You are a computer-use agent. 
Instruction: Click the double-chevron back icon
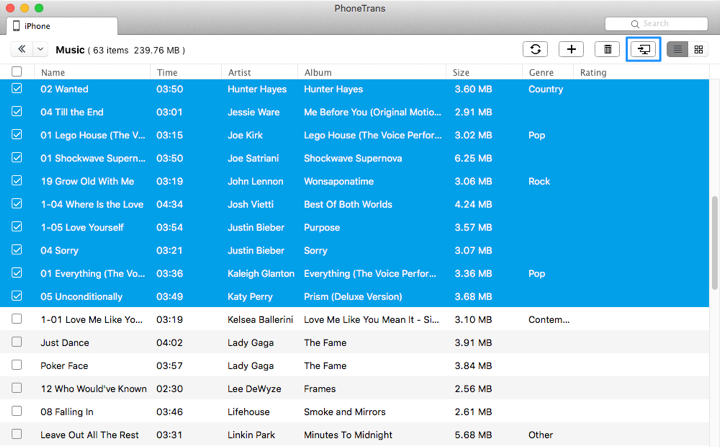(x=21, y=49)
